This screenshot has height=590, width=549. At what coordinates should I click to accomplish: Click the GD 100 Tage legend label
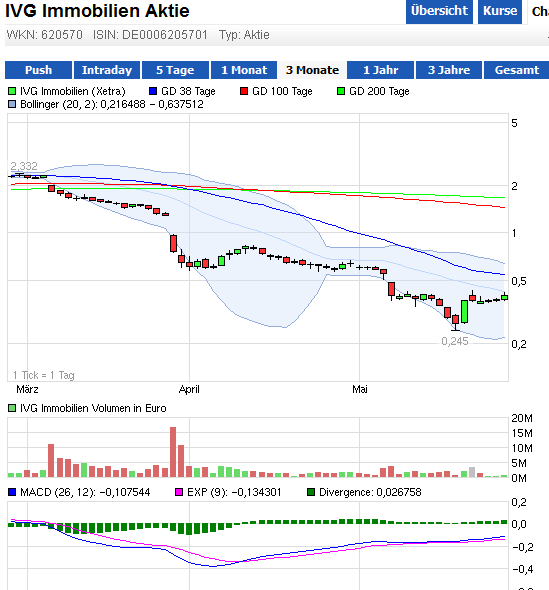coord(282,91)
